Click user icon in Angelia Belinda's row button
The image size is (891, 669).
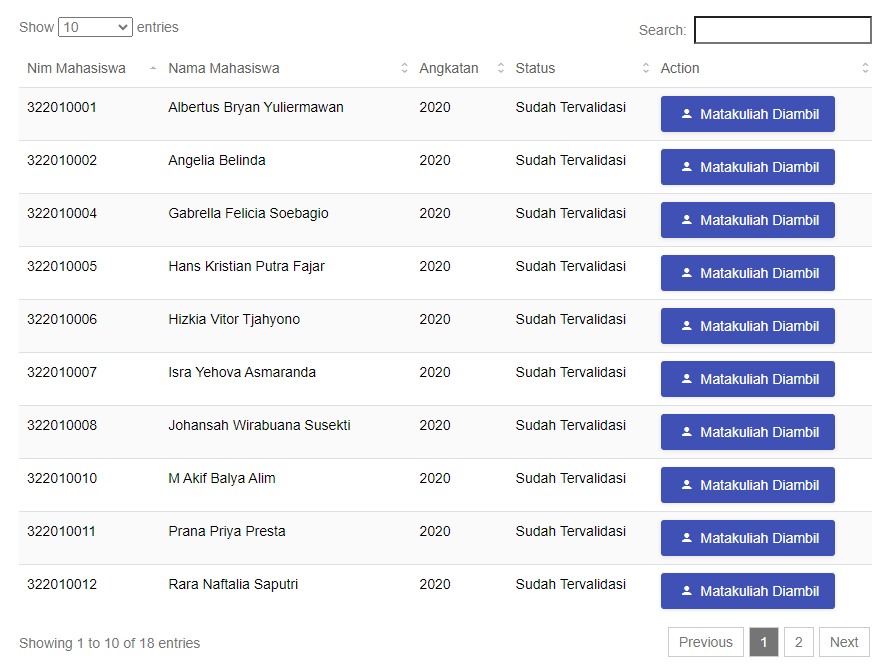pos(686,167)
